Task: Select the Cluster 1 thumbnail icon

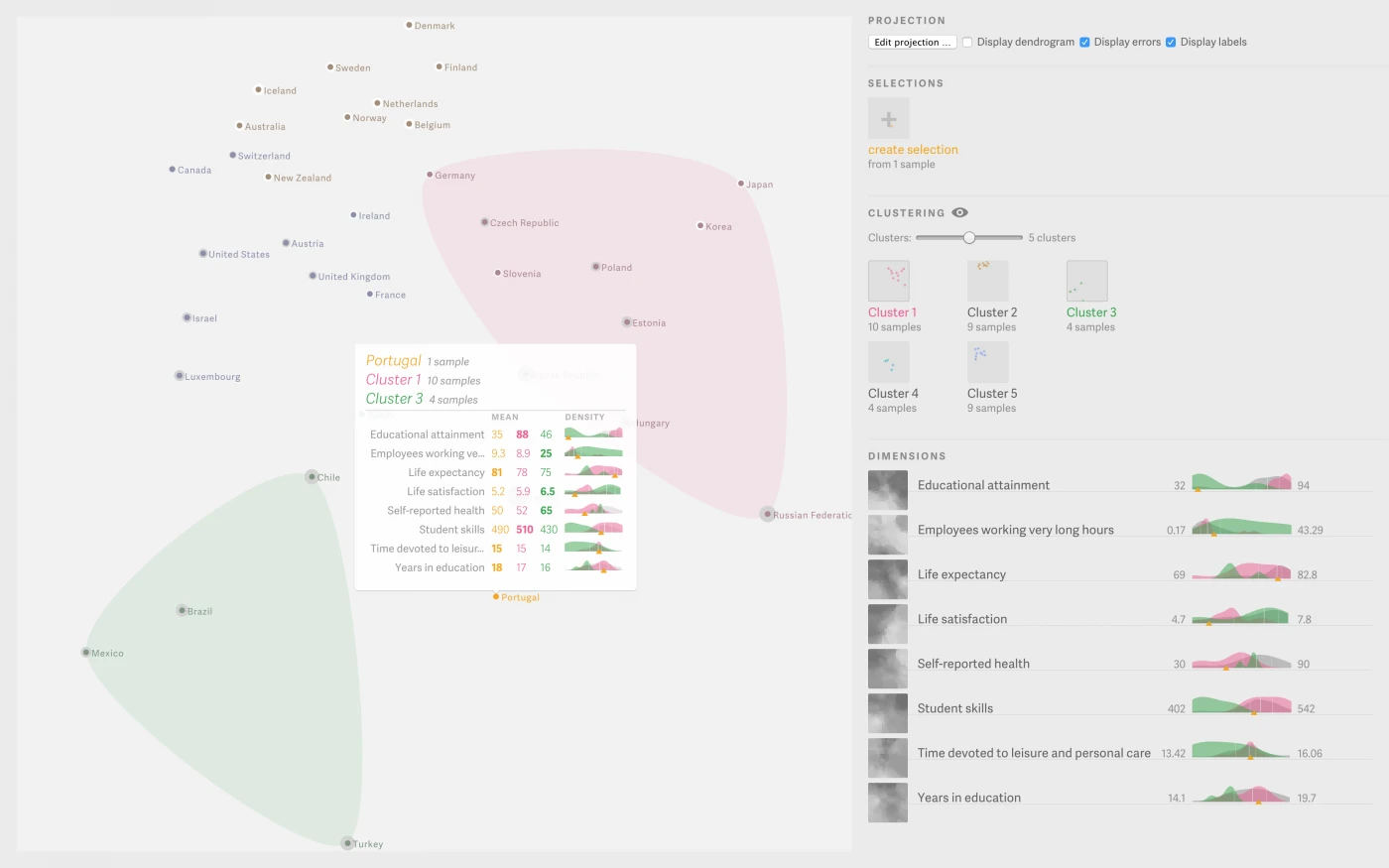Action: click(888, 281)
